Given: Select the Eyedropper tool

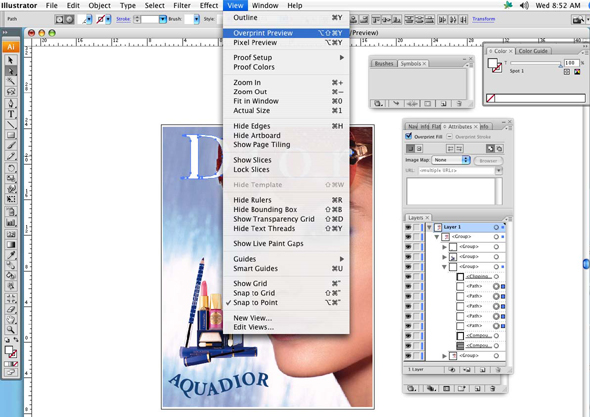Looking at the screenshot, I should [x=11, y=256].
